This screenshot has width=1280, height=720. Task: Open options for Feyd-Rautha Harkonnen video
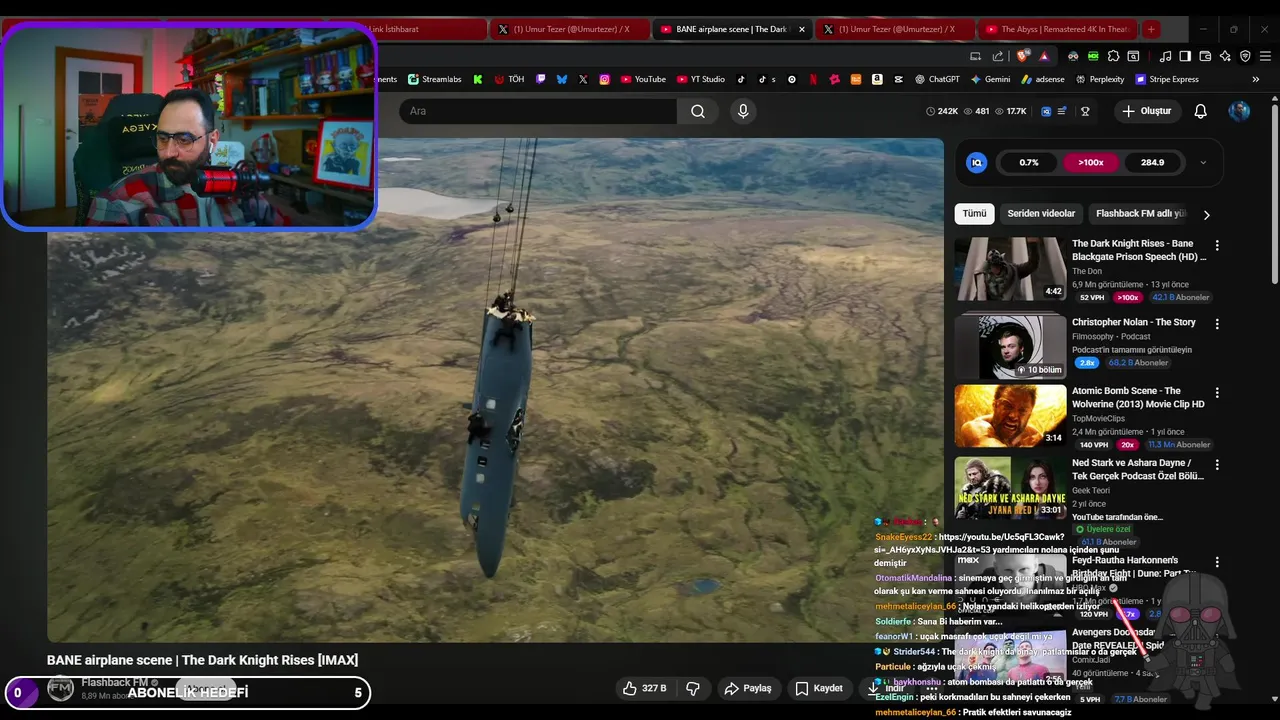[1217, 563]
